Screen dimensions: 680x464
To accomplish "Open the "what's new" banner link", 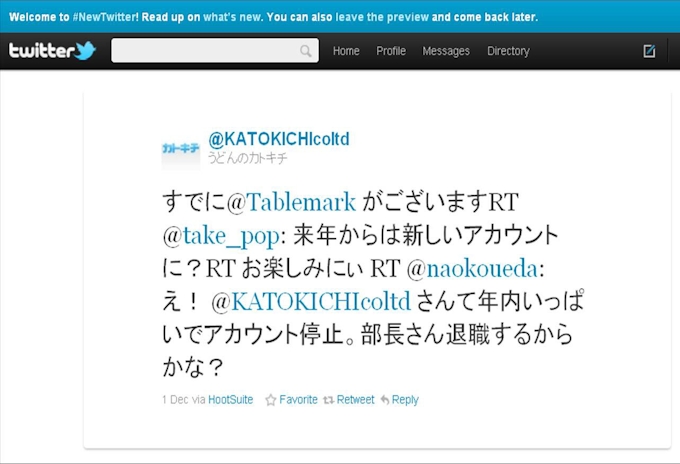I will click(232, 17).
